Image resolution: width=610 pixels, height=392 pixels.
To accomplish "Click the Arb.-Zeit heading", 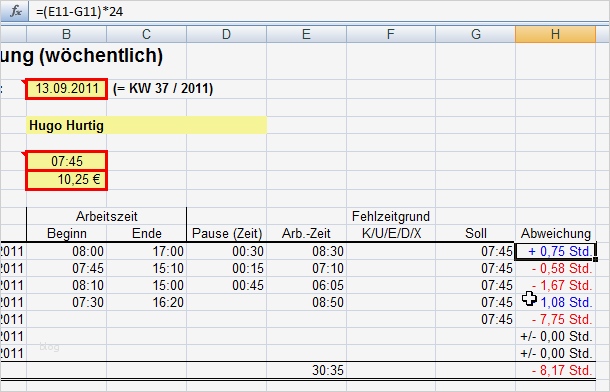I will pos(307,233).
